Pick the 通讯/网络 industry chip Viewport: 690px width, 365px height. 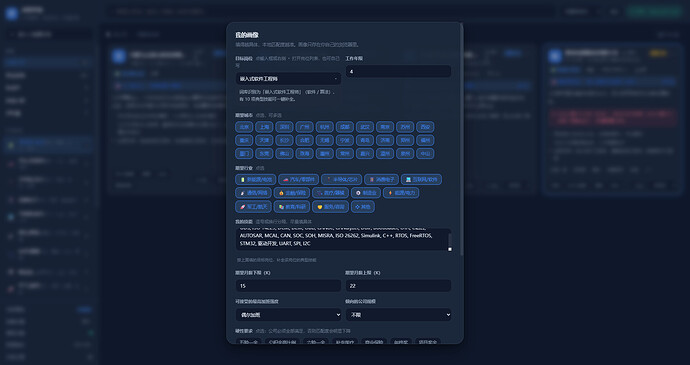click(x=253, y=193)
